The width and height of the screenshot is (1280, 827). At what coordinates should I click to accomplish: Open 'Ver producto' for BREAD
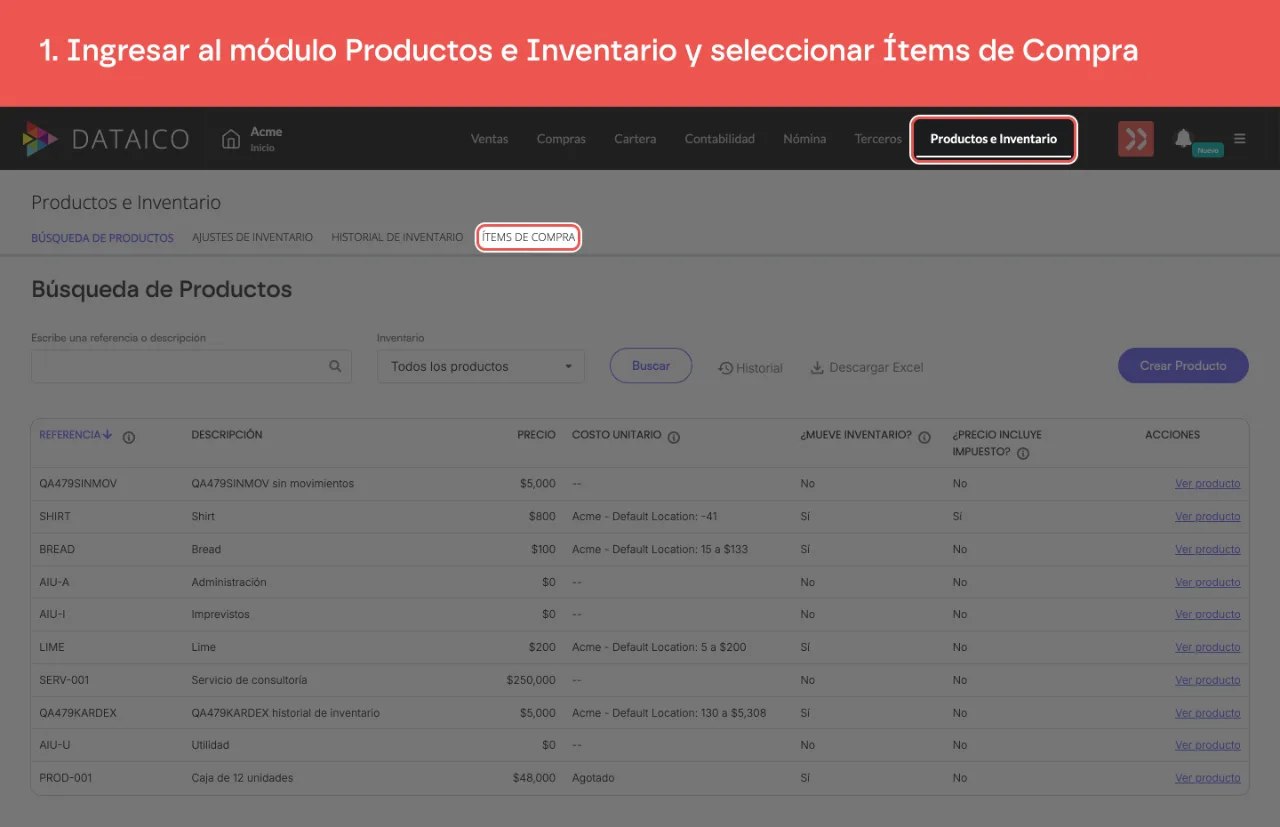[1208, 550]
